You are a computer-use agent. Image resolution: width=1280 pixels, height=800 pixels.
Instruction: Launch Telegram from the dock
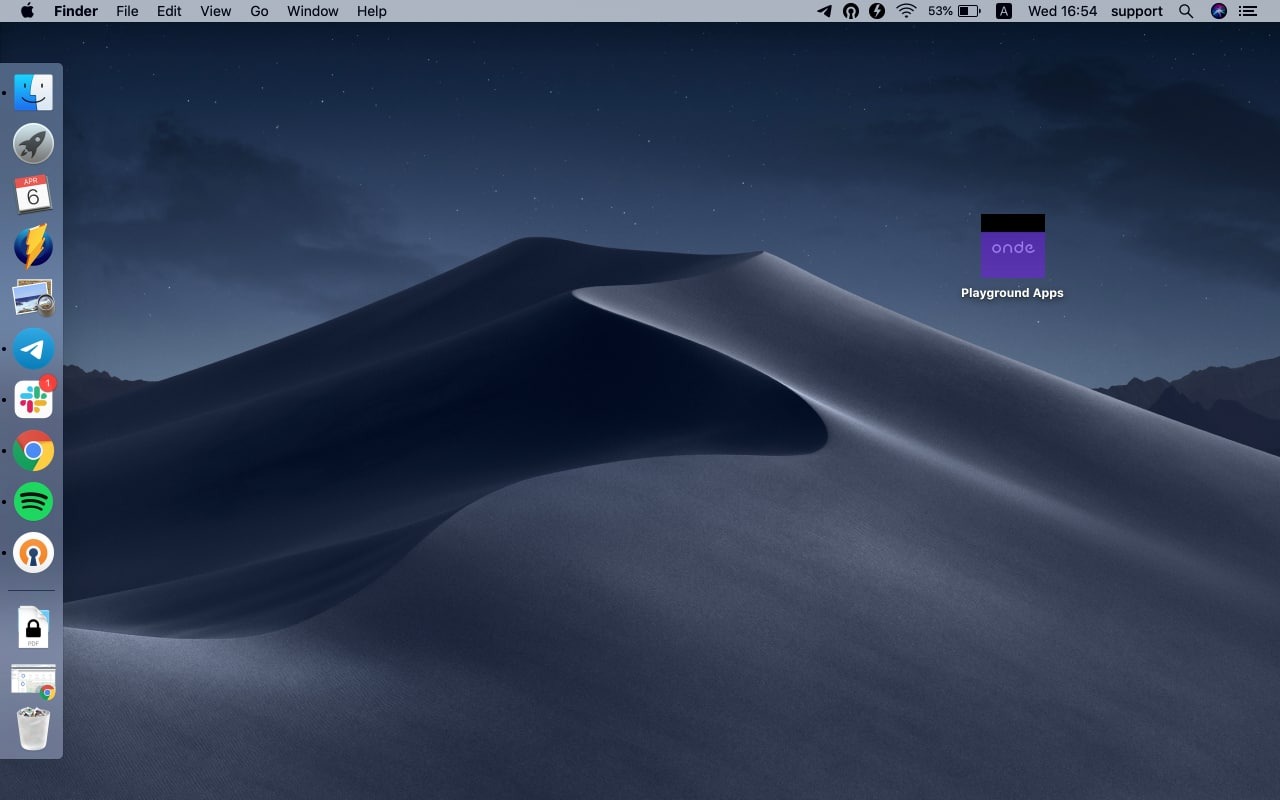[33, 349]
